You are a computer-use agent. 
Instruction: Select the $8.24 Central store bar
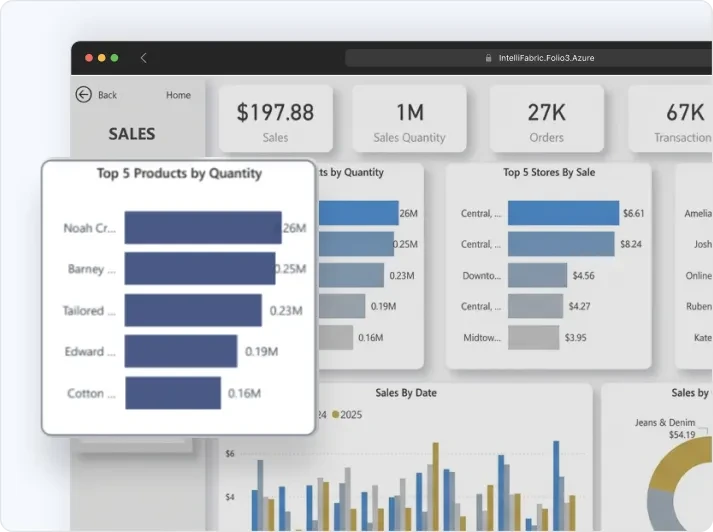[561, 244]
